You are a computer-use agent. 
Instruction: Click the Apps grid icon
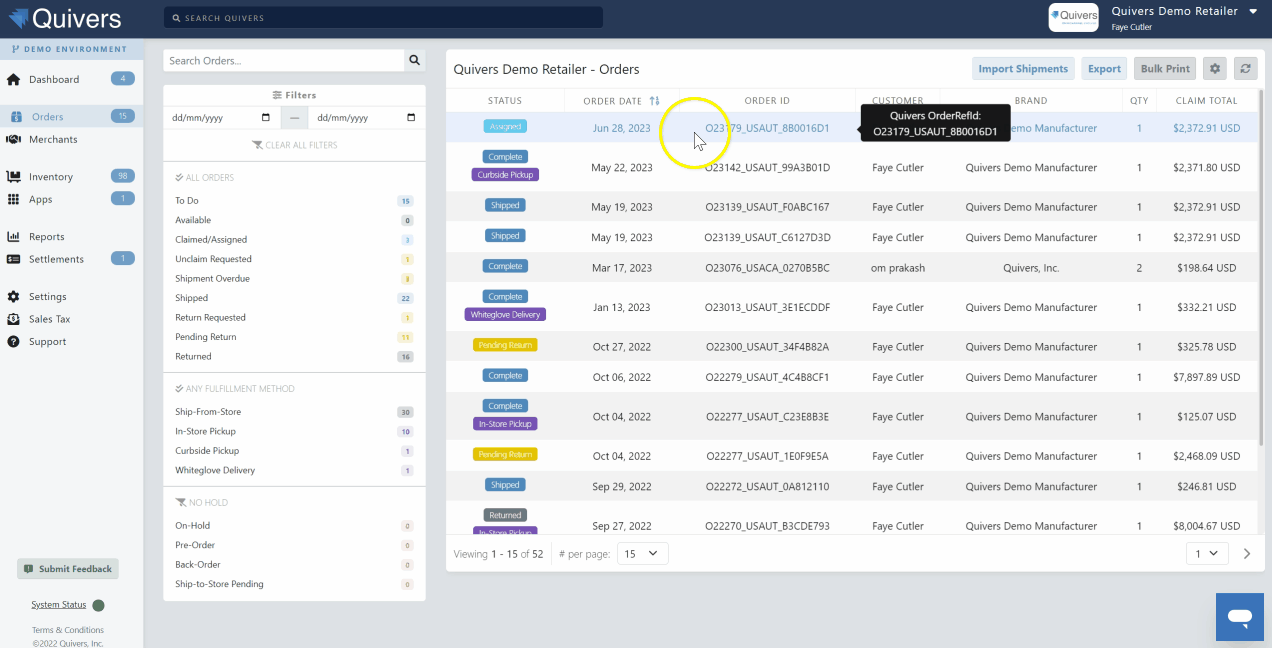tap(14, 199)
